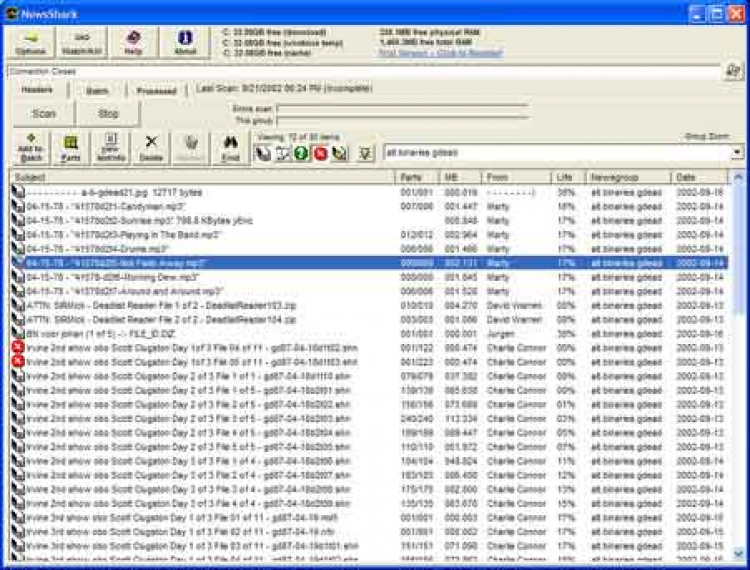This screenshot has height=570, width=750.
Task: Click the file icon of the Sunrise.mp3 row
Action: pos(18,221)
